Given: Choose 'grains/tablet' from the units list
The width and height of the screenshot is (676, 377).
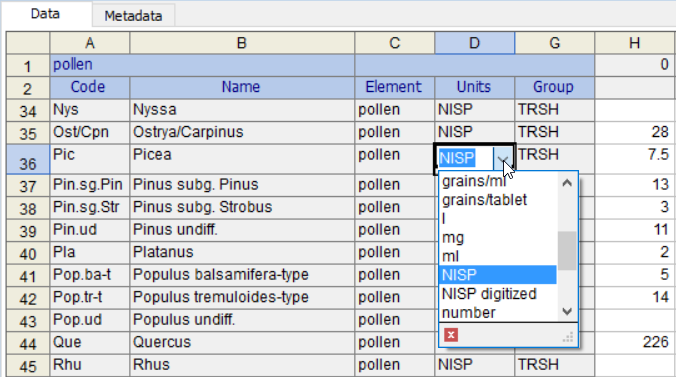Looking at the screenshot, I should coord(498,200).
